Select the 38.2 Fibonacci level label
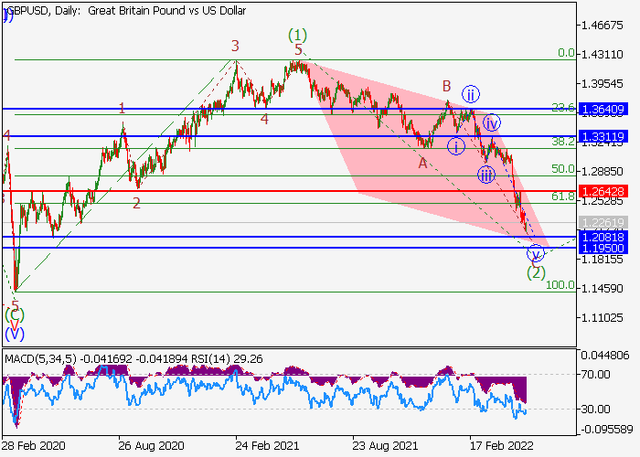 563,142
